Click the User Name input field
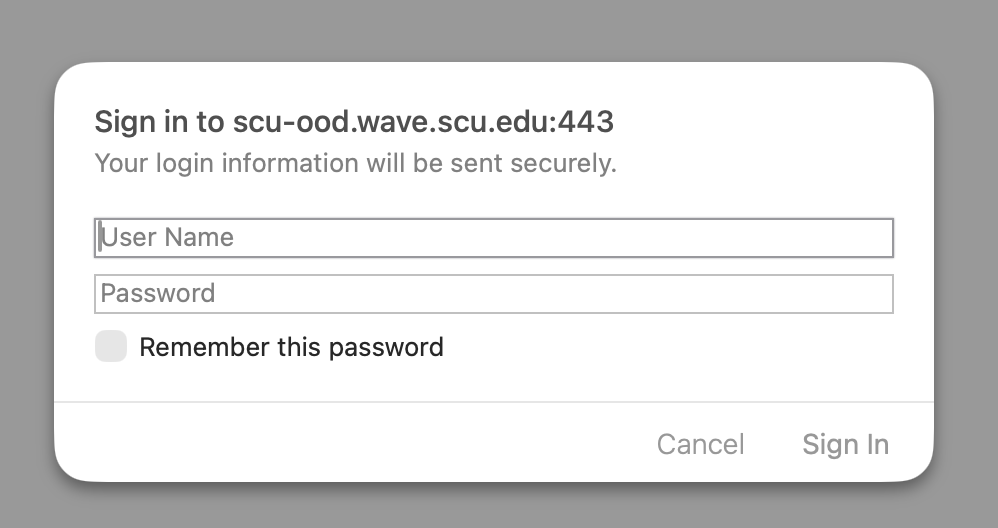The height and width of the screenshot is (528, 998). pyautogui.click(x=493, y=238)
